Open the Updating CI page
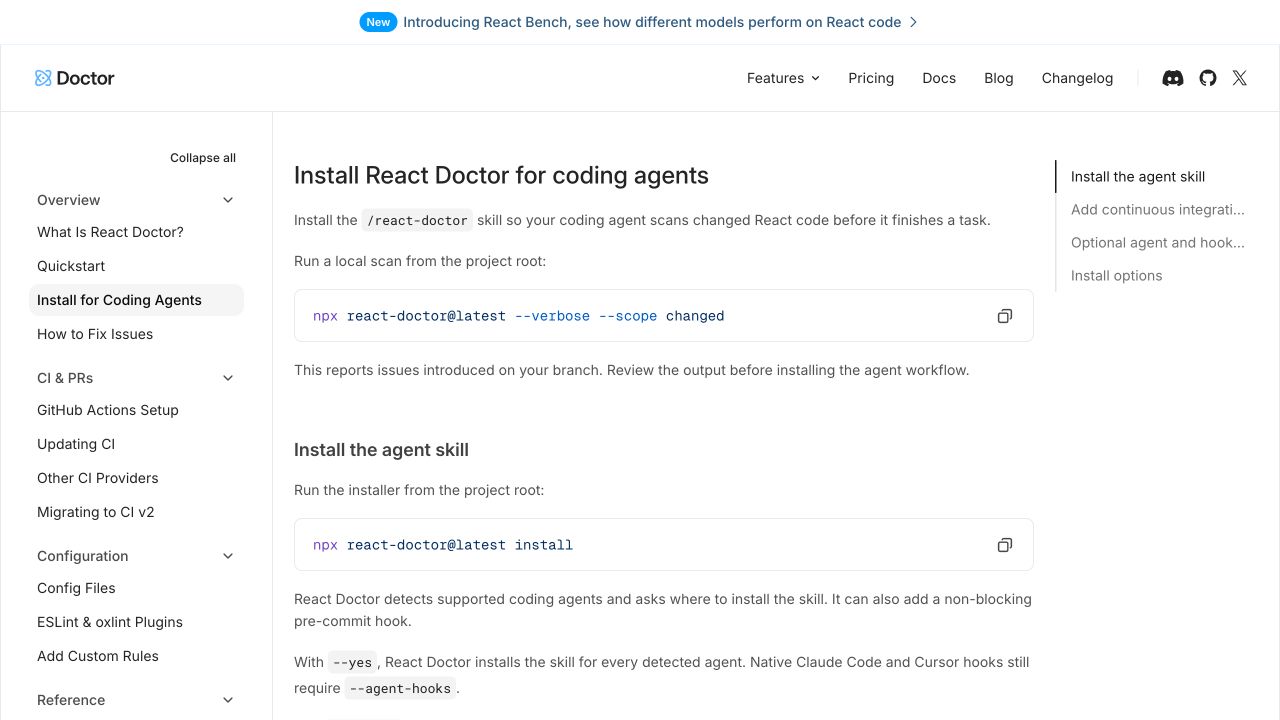 (136, 444)
